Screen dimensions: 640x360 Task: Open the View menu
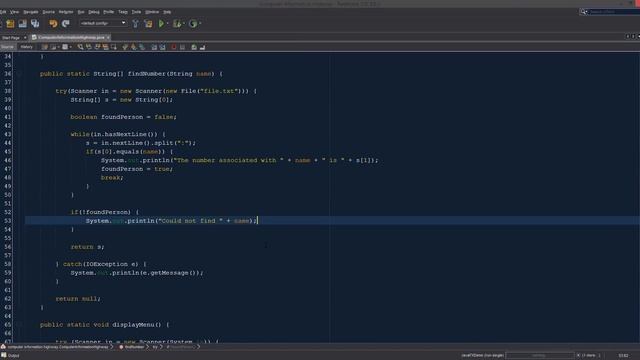click(14, 12)
